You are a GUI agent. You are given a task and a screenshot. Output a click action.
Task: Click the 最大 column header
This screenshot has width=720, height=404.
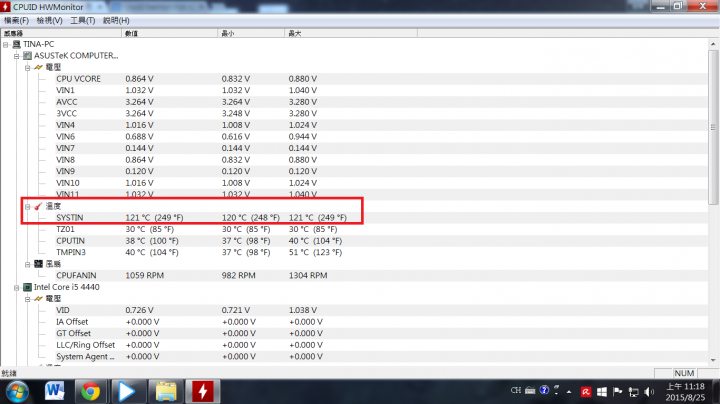click(x=351, y=33)
